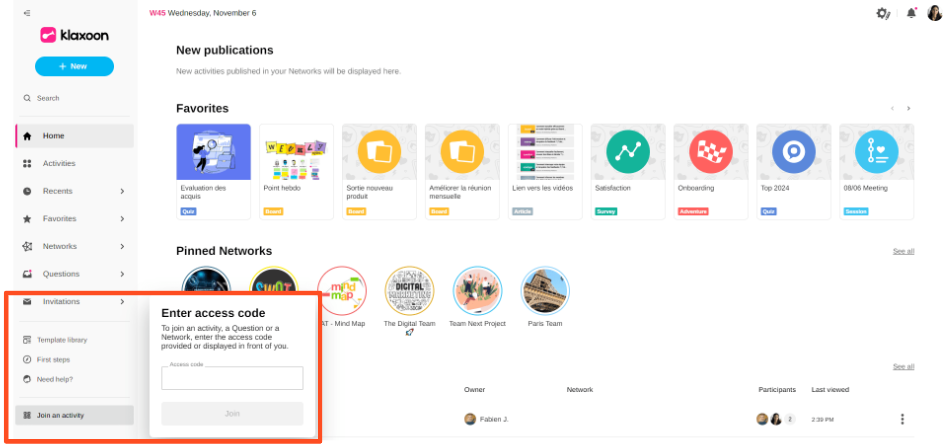Click the Klaxoon logo
The height and width of the screenshot is (447, 948).
pyautogui.click(x=75, y=35)
